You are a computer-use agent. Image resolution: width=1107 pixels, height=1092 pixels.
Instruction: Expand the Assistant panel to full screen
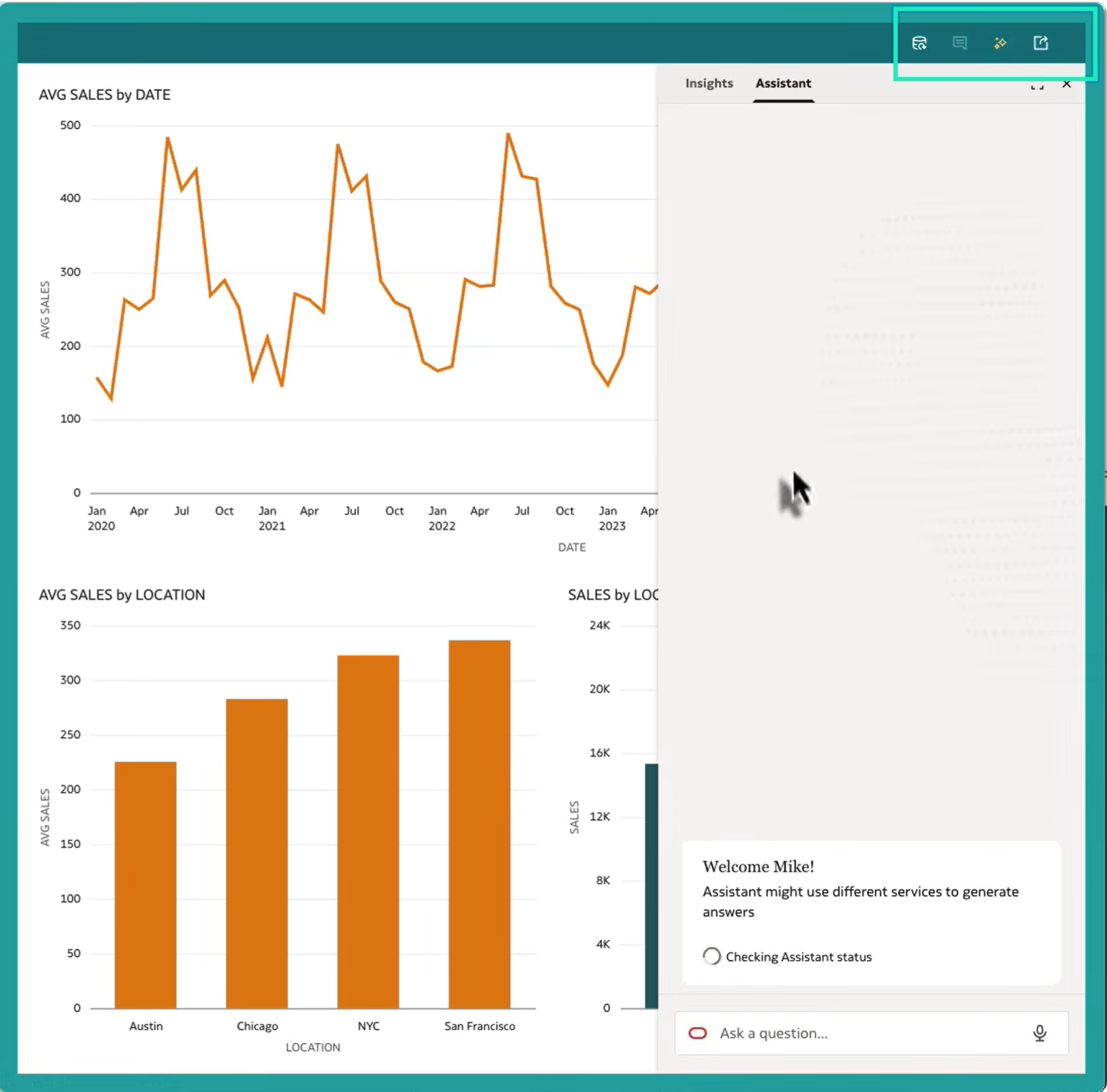(1037, 84)
